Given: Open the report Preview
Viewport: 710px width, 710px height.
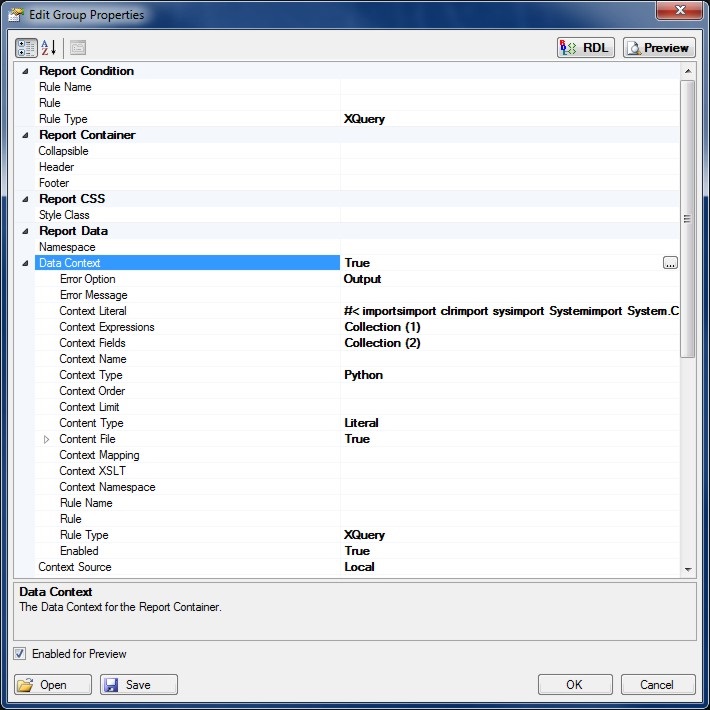Looking at the screenshot, I should point(658,47).
